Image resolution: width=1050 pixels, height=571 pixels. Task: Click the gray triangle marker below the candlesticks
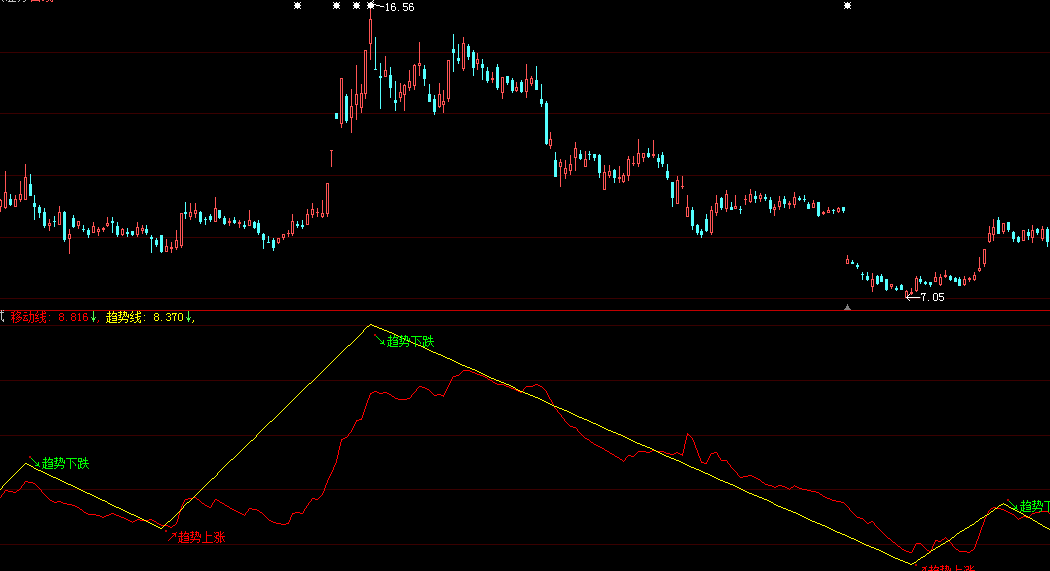848,306
